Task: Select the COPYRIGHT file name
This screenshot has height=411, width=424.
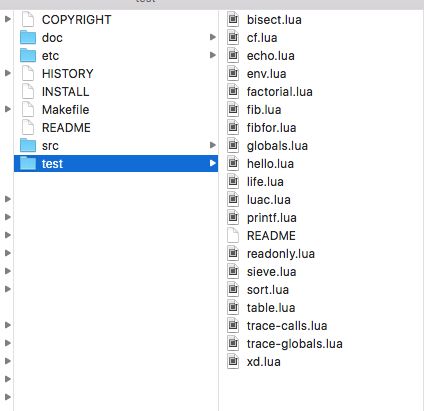Action: (x=77, y=20)
